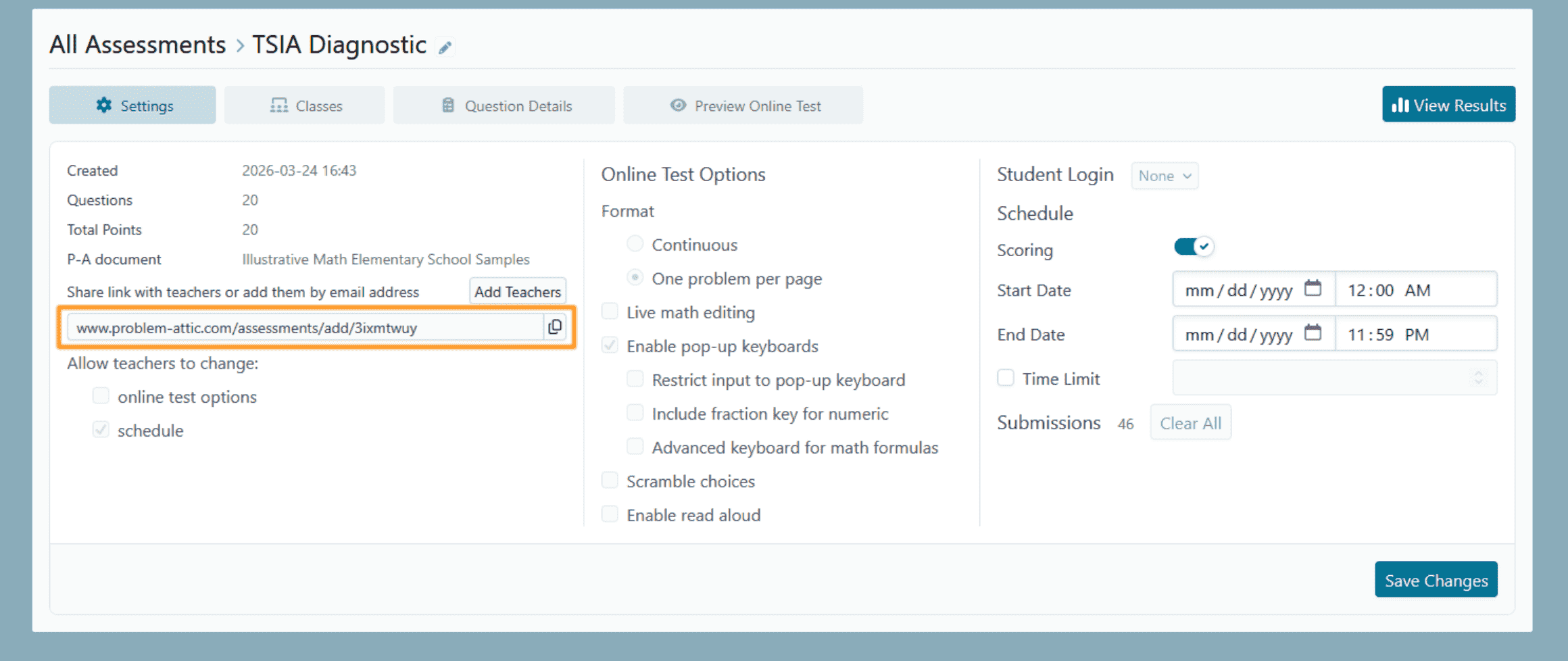This screenshot has width=1568, height=661.
Task: Click the pencil icon beside TSIA Diagnostic
Action: 445,47
